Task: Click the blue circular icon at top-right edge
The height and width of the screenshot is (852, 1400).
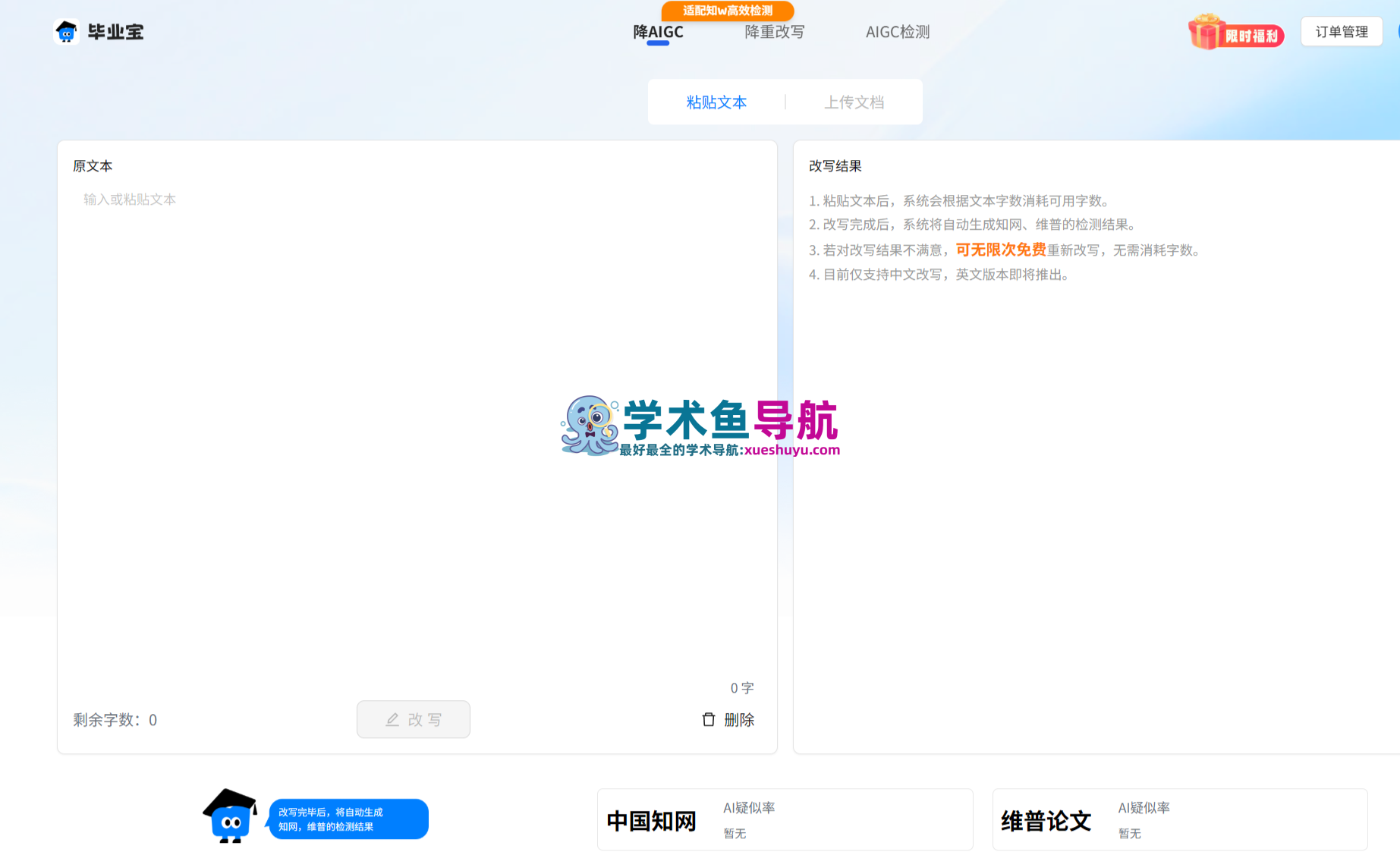Action: pyautogui.click(x=1396, y=31)
